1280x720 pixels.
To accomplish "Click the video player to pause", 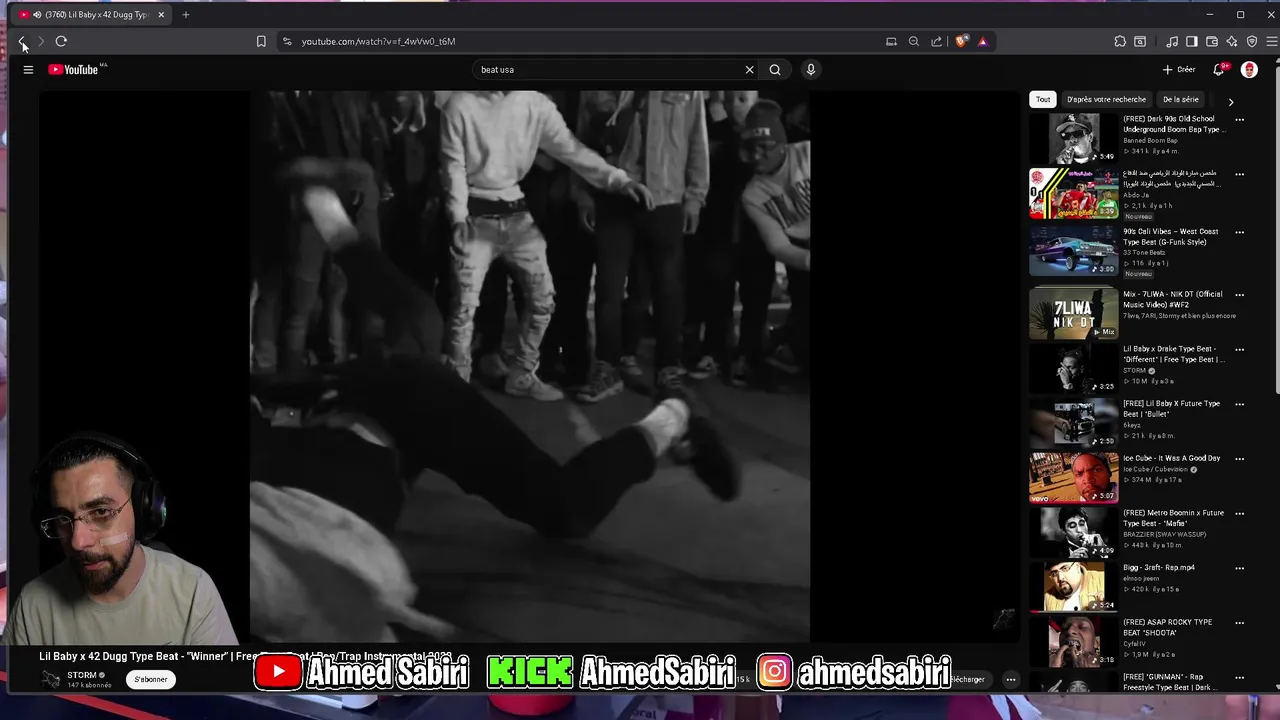I will pyautogui.click(x=530, y=365).
